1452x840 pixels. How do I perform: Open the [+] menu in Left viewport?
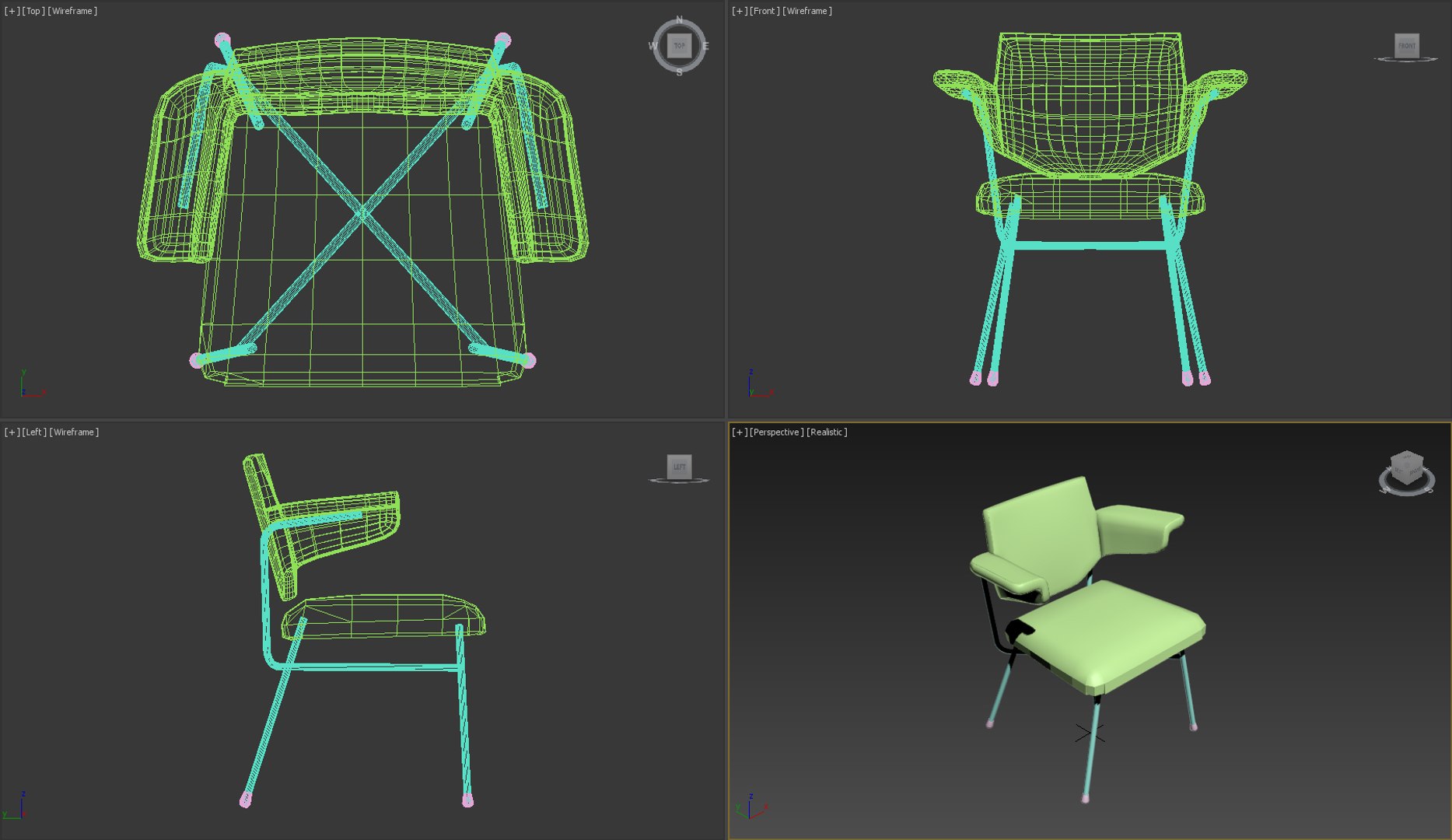12,432
